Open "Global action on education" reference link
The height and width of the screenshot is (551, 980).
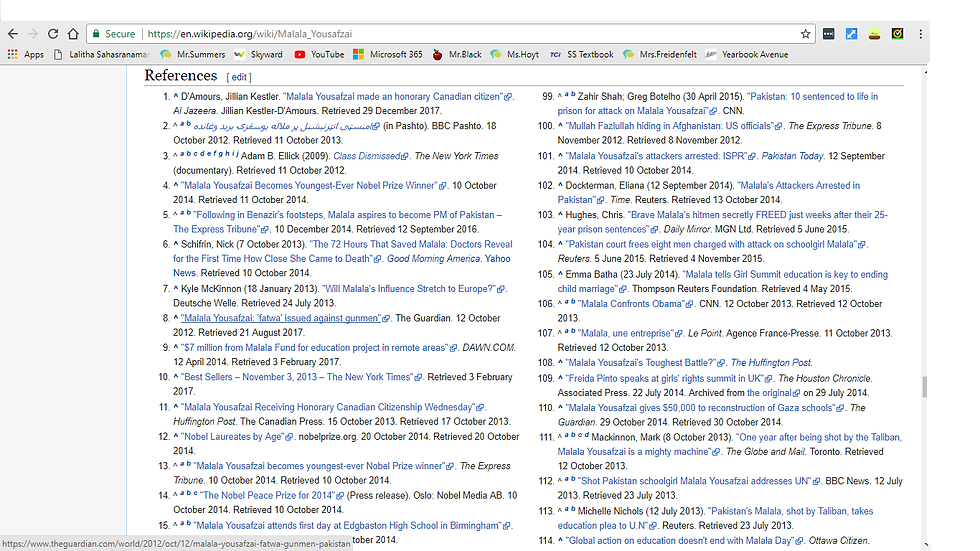click(x=684, y=540)
